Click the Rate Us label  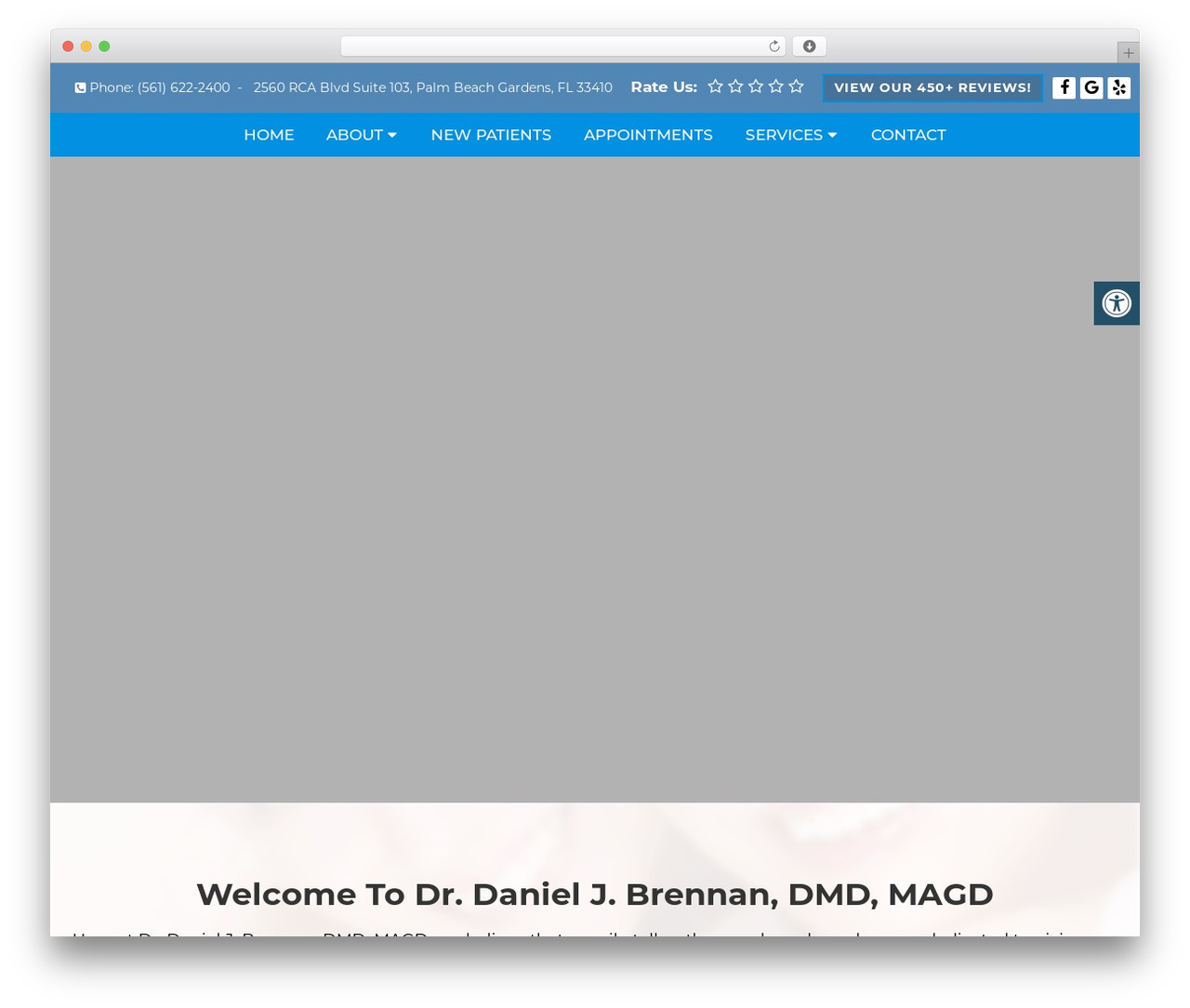click(664, 86)
